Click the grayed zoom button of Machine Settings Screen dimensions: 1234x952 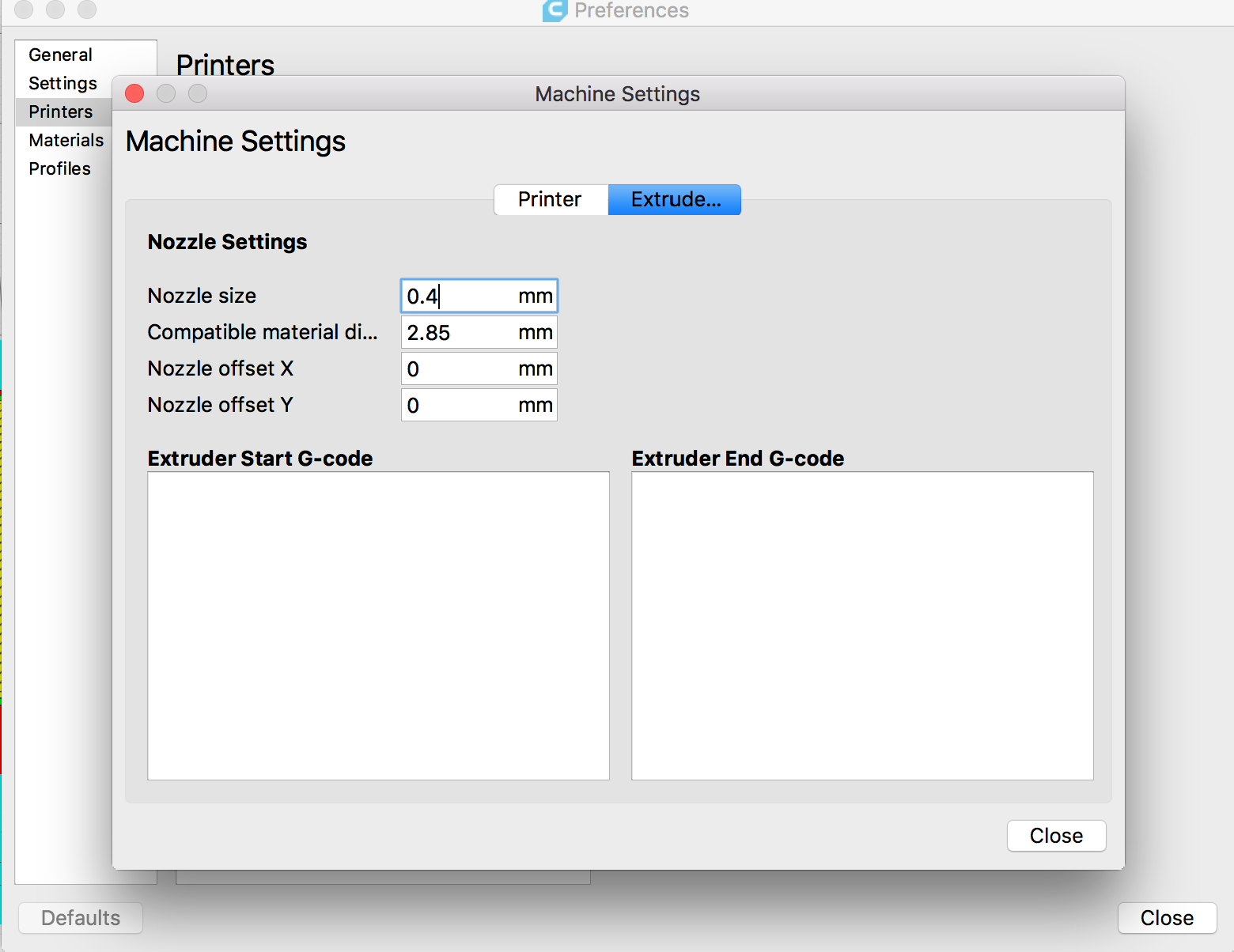click(198, 93)
